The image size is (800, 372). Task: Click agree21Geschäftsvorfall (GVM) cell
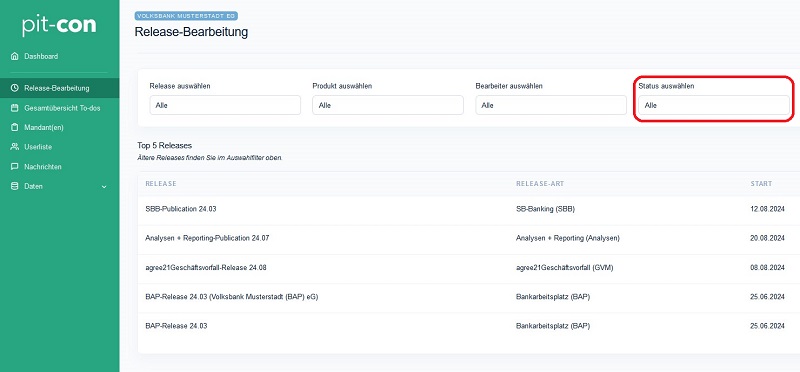565,267
